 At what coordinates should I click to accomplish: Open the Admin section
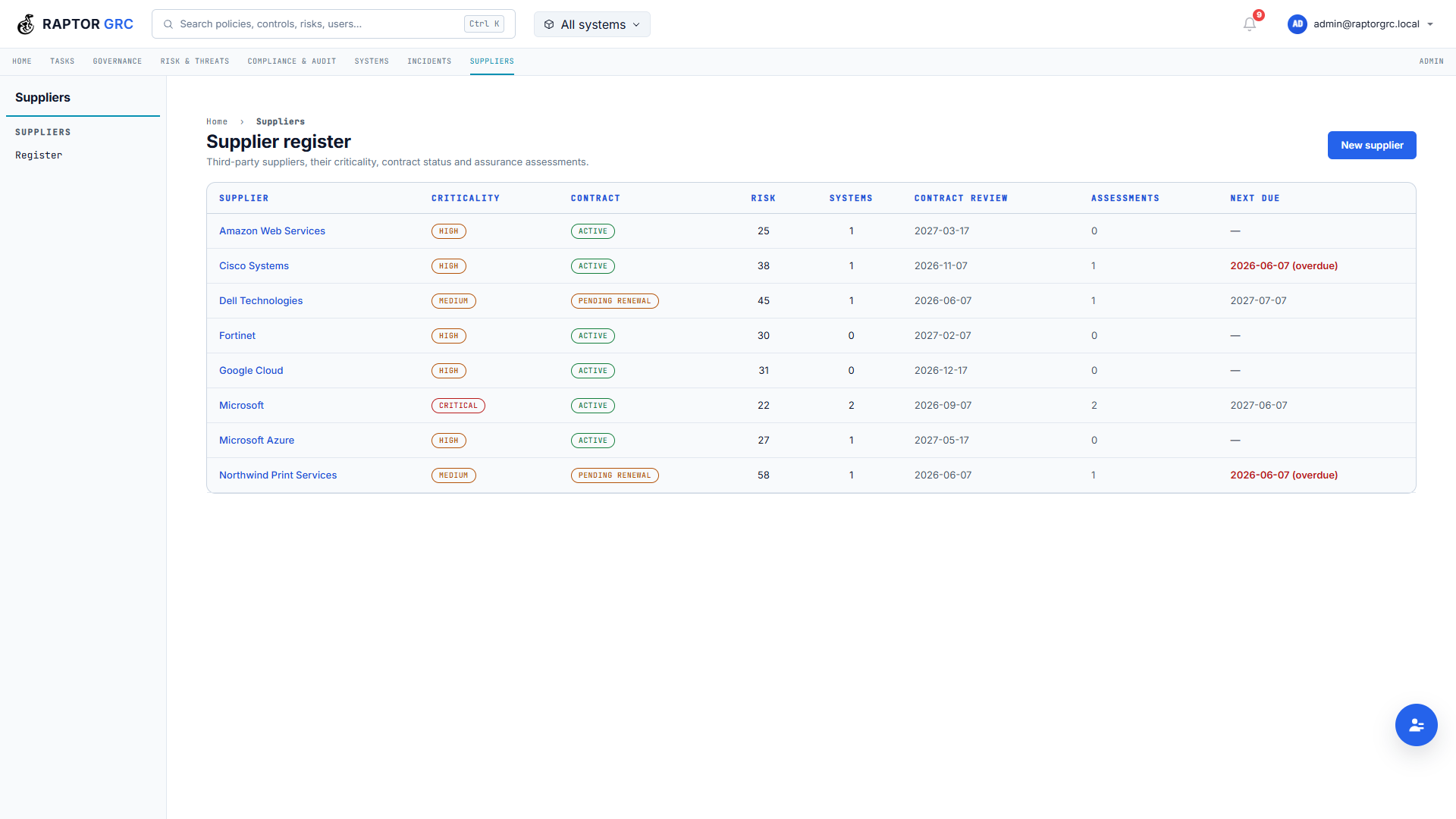pyautogui.click(x=1432, y=61)
